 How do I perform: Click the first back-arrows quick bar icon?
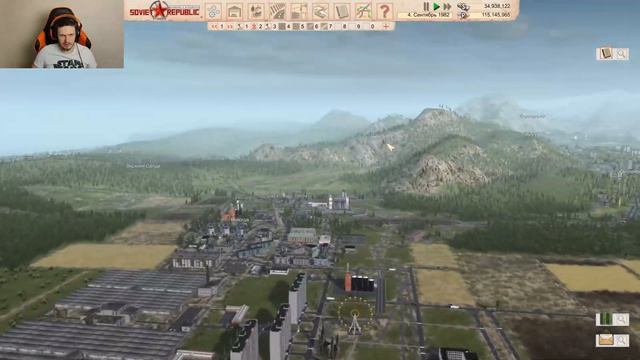[x=213, y=27]
